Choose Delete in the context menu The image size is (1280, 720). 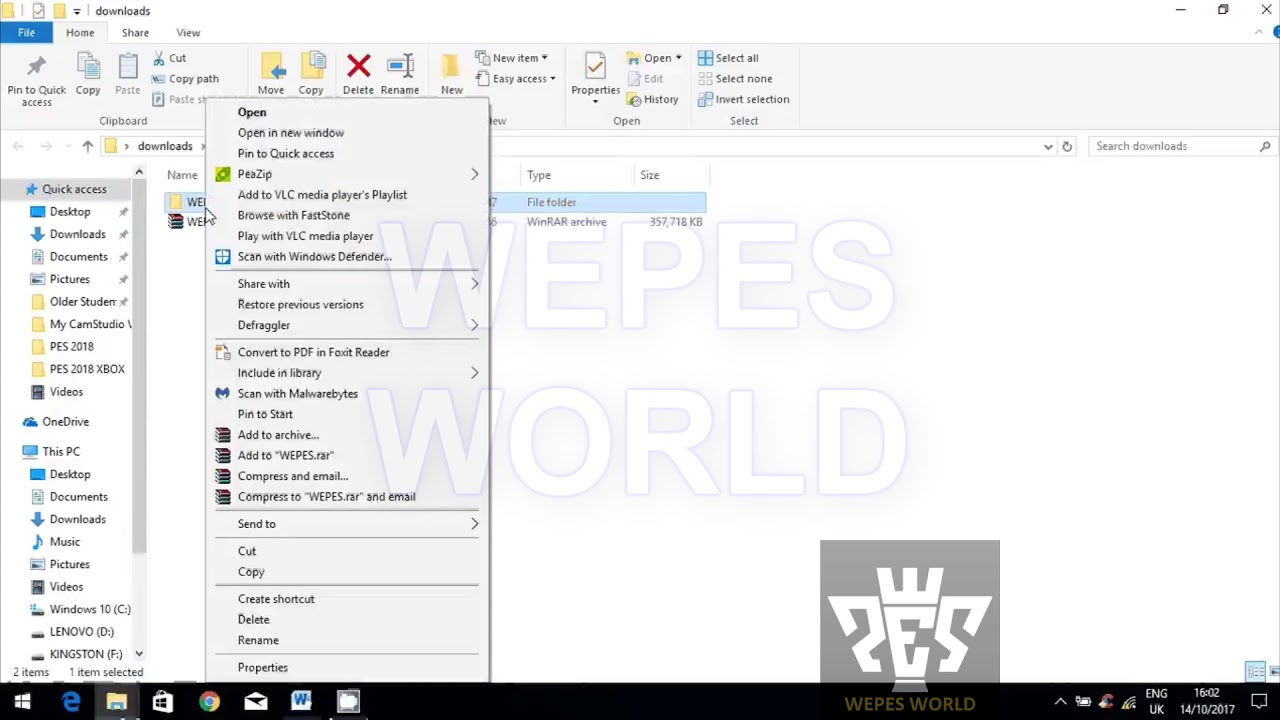click(x=253, y=620)
